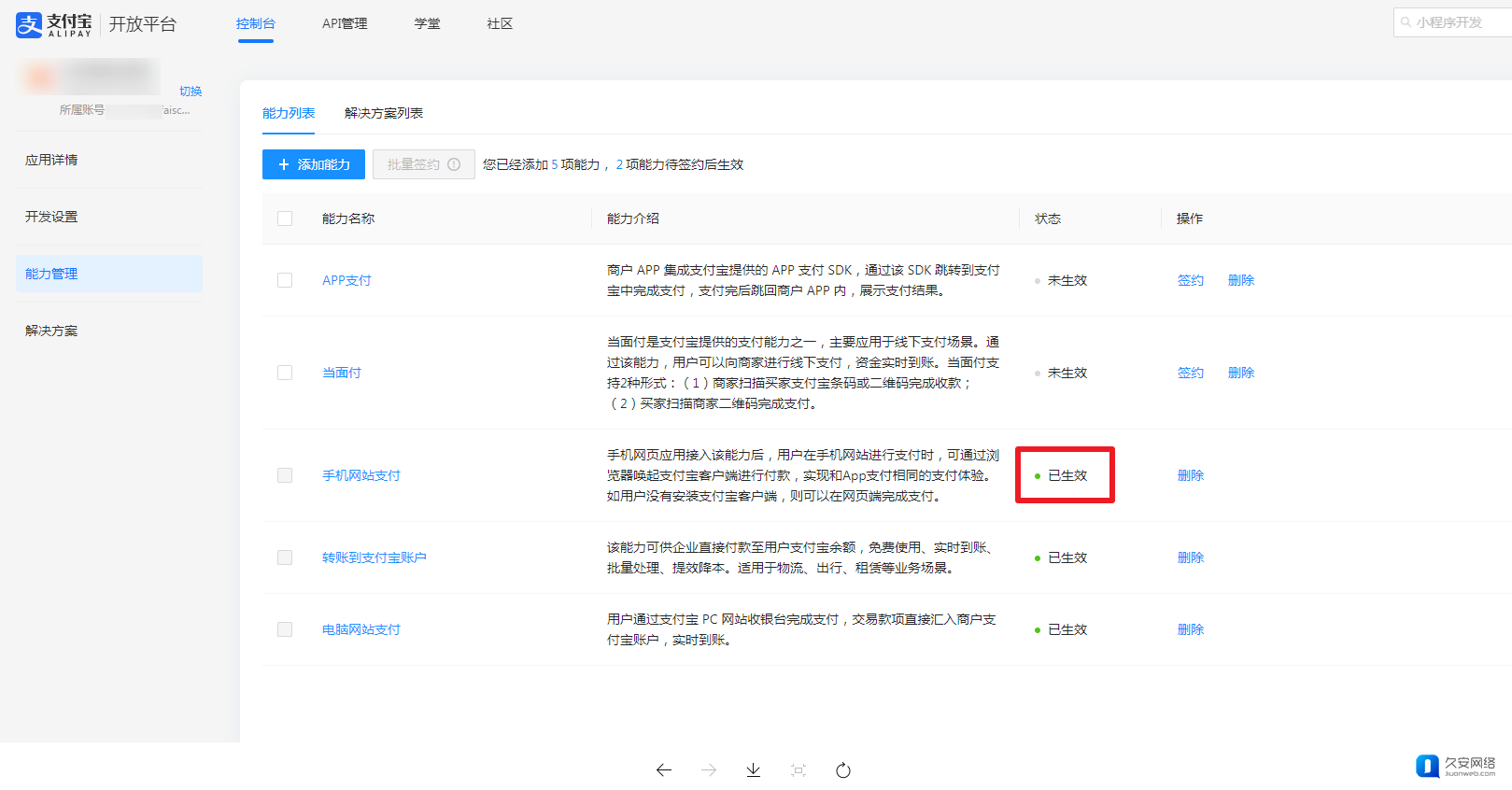Viewport: 1512px width, 790px height.
Task: Click the back arrow icon
Action: tap(664, 770)
